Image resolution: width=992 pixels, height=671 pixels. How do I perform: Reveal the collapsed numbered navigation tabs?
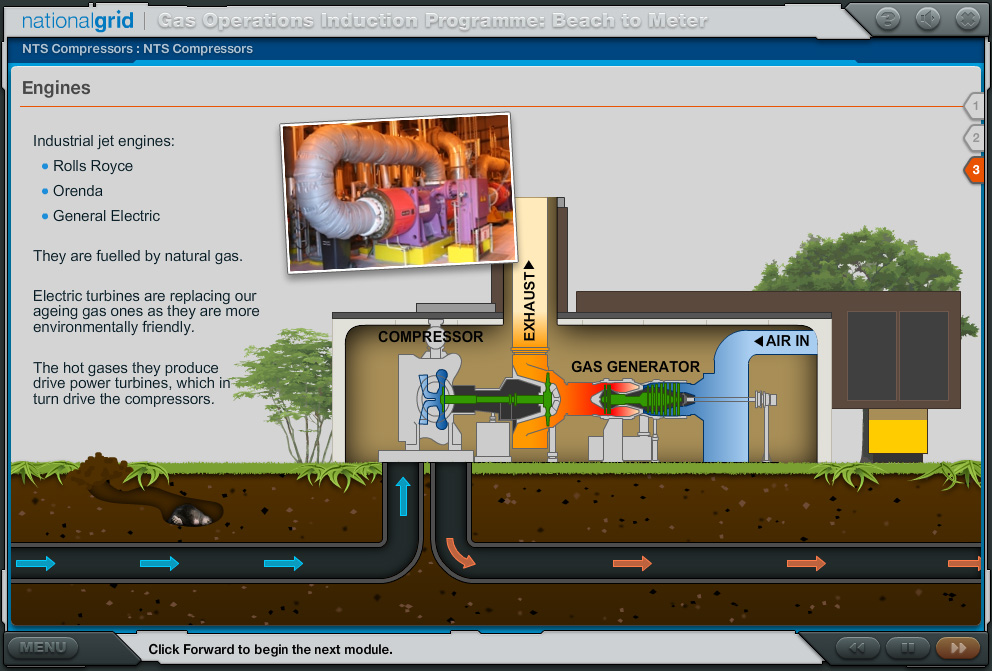click(975, 139)
